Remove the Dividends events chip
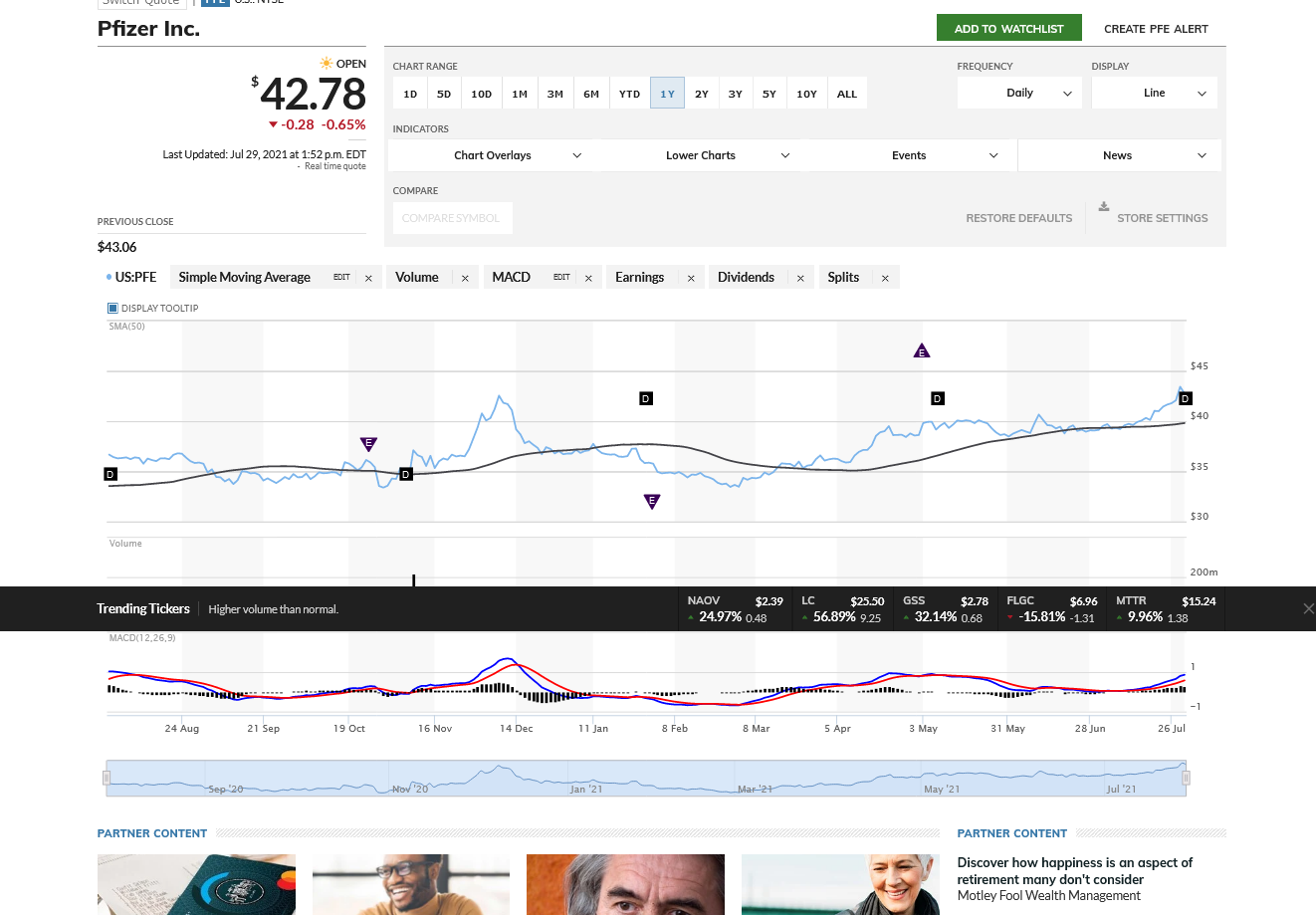 pyautogui.click(x=800, y=278)
